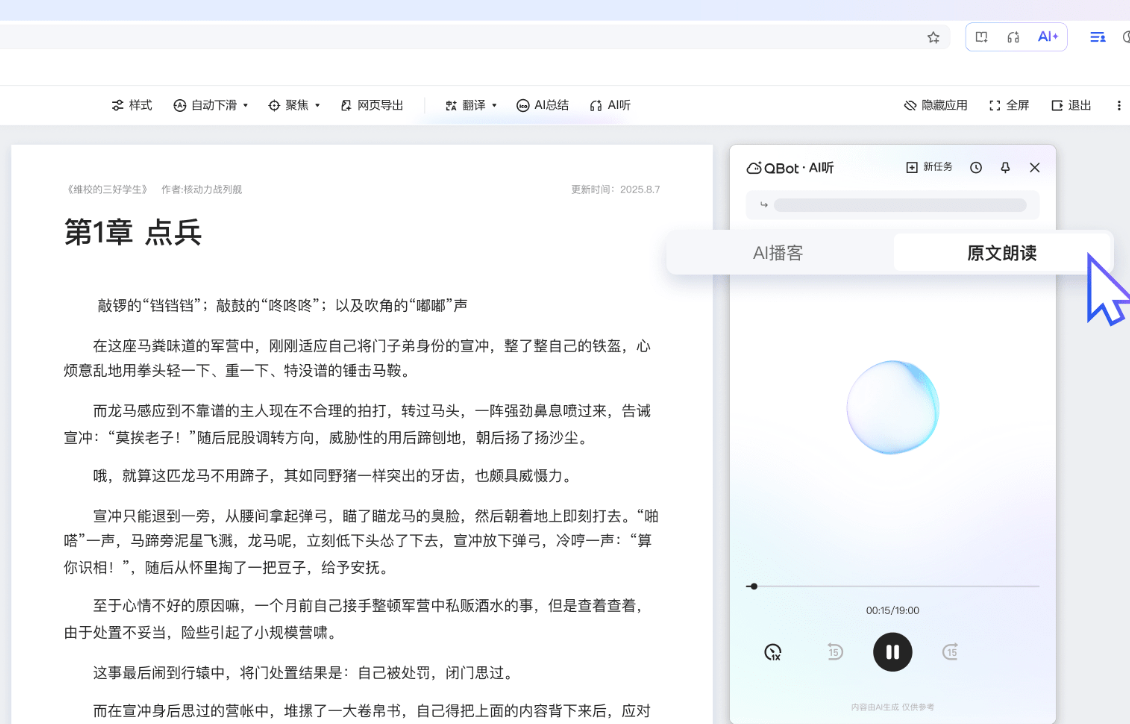Skip forward 15 seconds in the audio
The image size is (1130, 724).
pyautogui.click(x=949, y=651)
